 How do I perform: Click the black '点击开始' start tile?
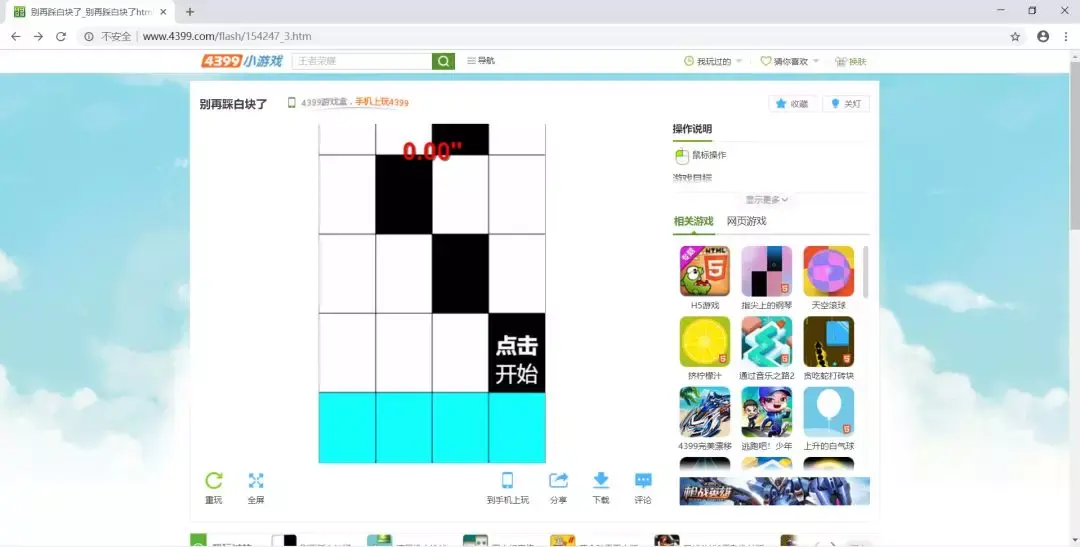(517, 353)
